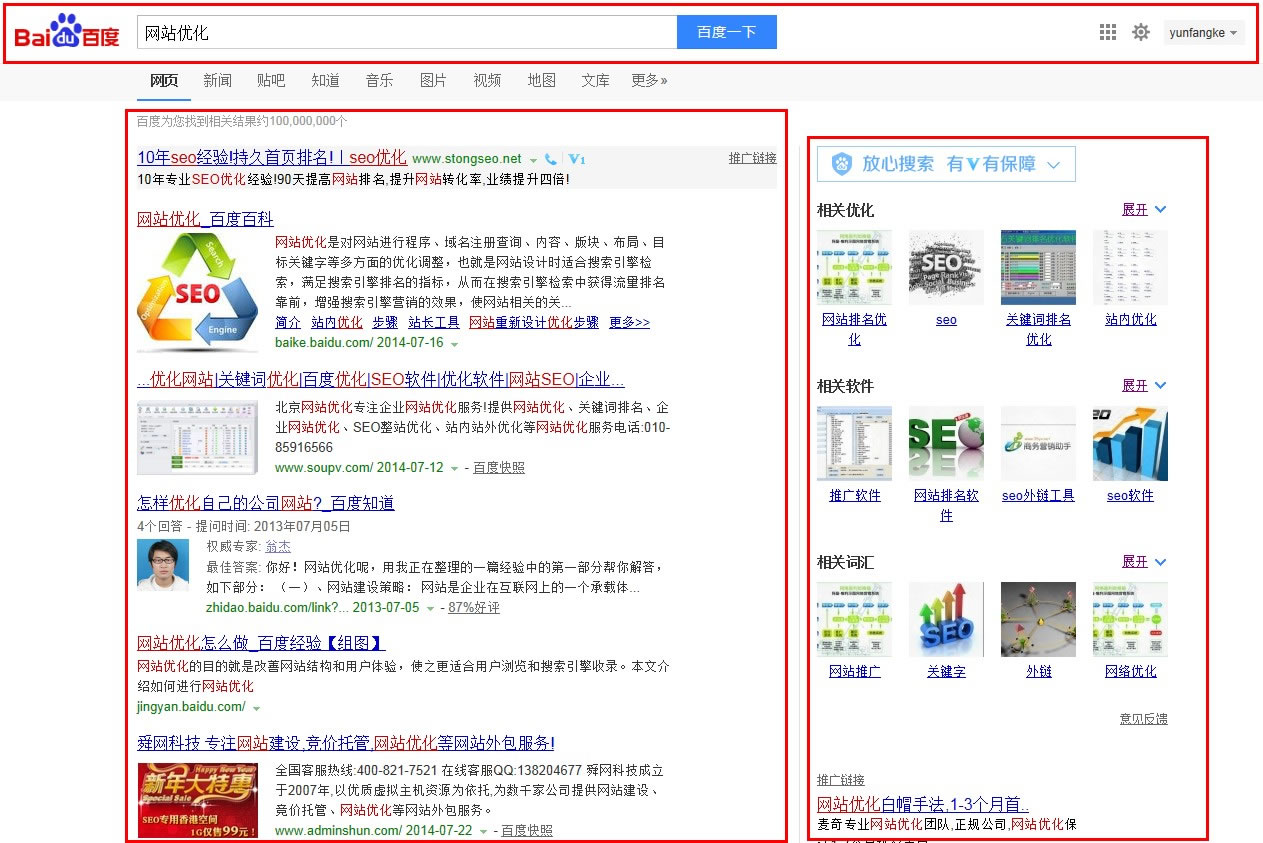This screenshot has height=843, width=1263.
Task: Expand the 相关软件 section with 展开
Action: [x=1144, y=385]
